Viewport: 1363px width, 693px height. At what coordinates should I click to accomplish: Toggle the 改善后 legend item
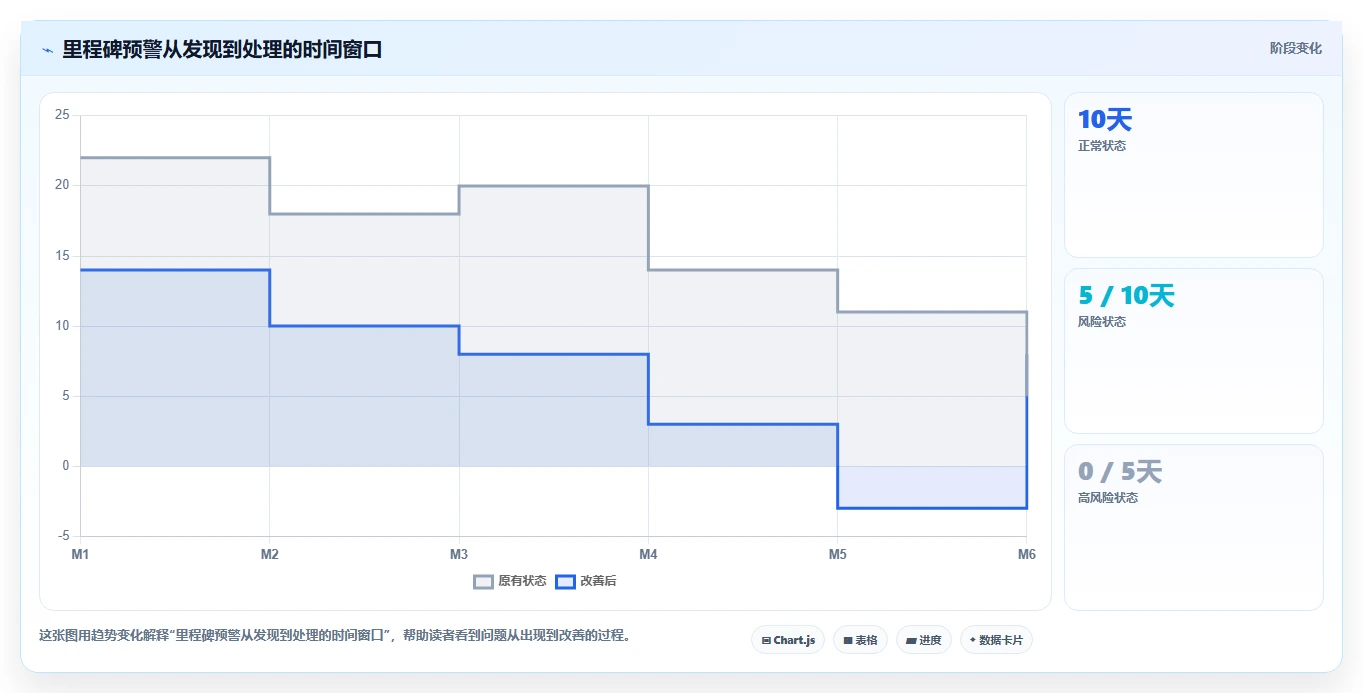point(586,581)
